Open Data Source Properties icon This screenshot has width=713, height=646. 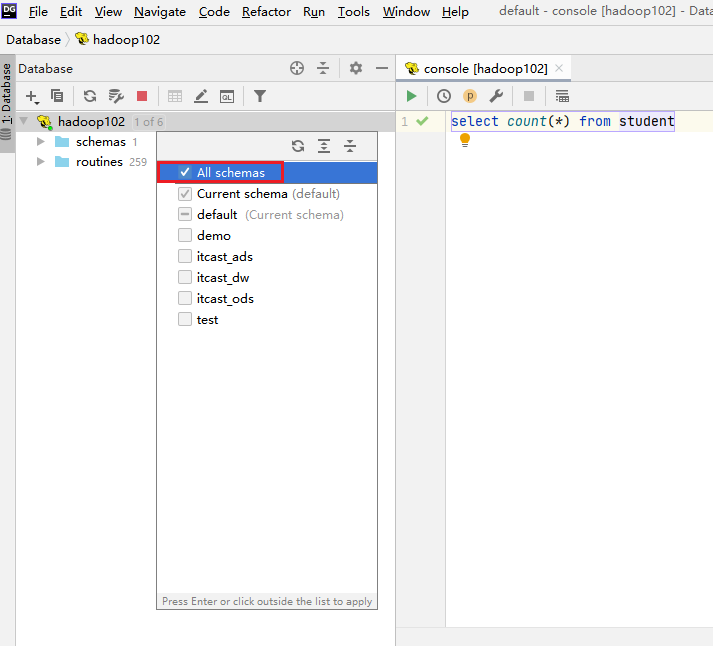(116, 96)
